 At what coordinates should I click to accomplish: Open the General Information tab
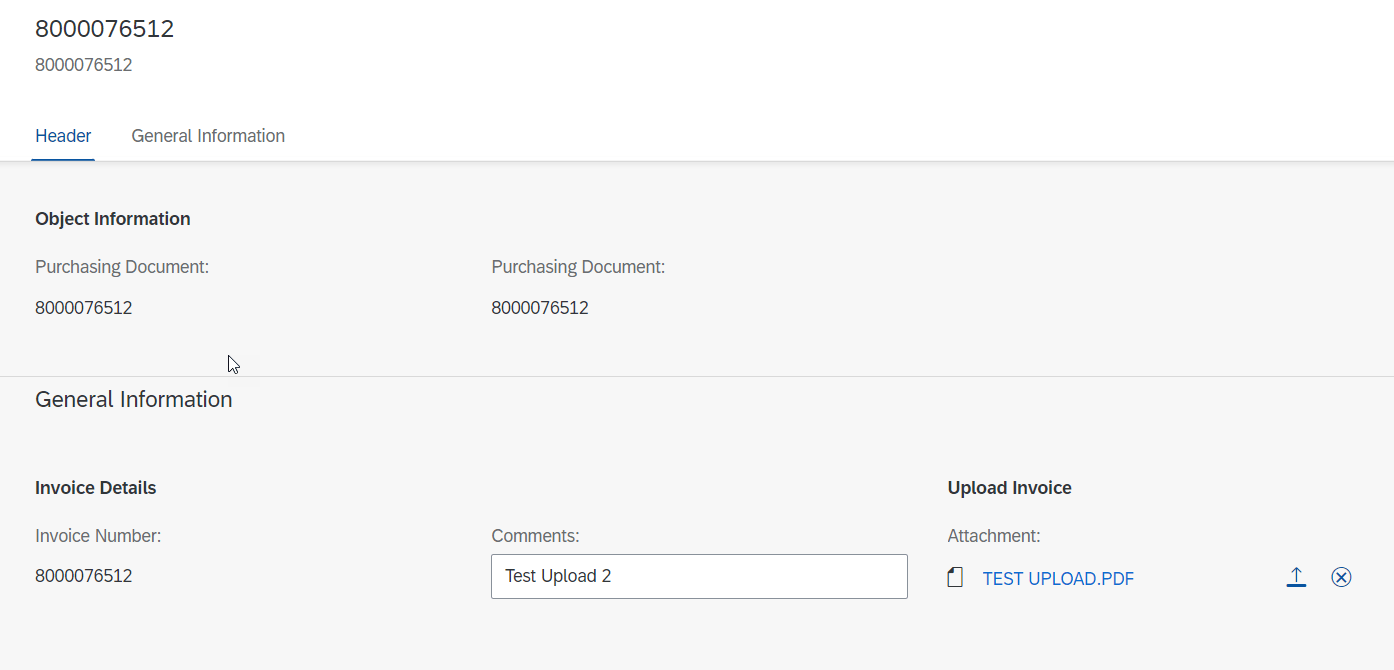pos(207,135)
